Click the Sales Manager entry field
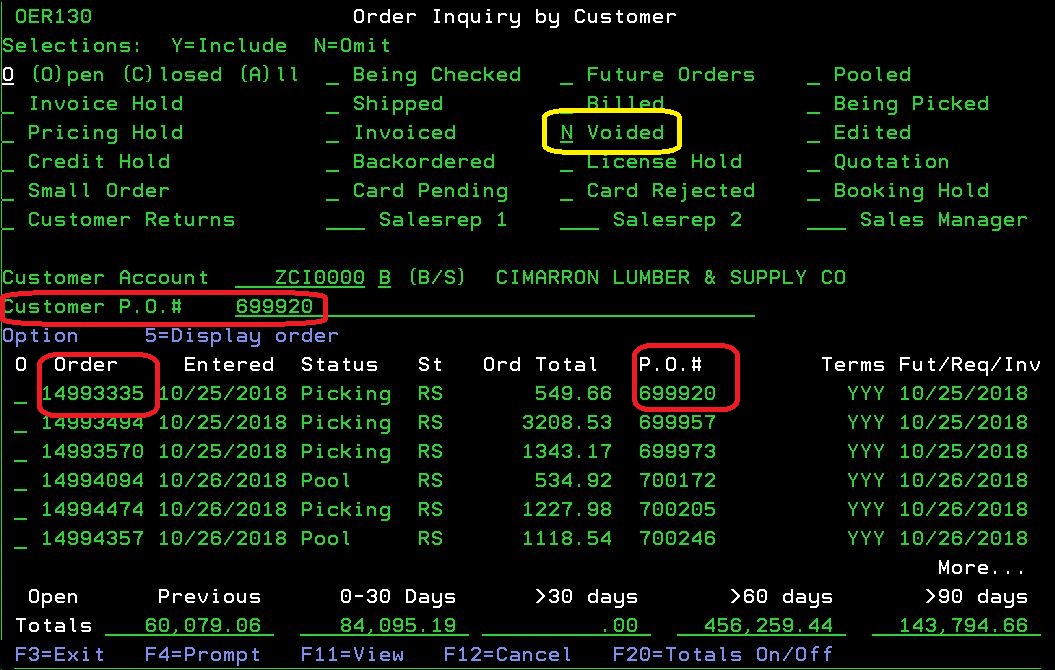1055x670 pixels. coord(826,220)
